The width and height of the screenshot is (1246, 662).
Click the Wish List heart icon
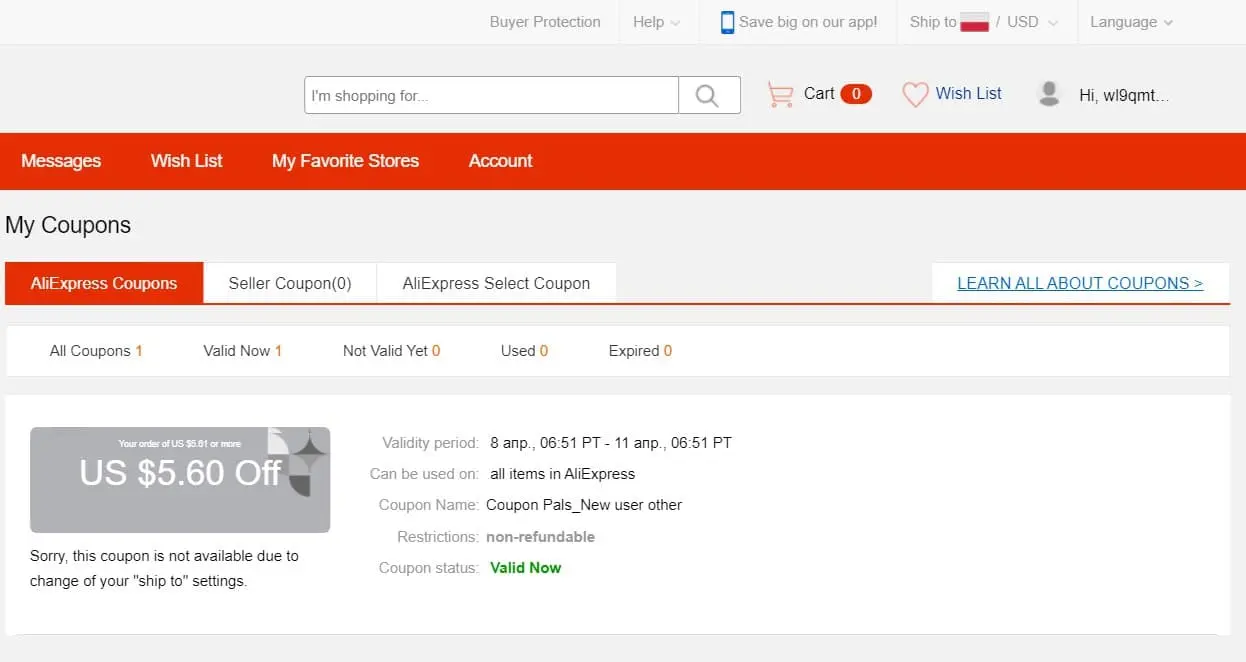click(x=915, y=94)
